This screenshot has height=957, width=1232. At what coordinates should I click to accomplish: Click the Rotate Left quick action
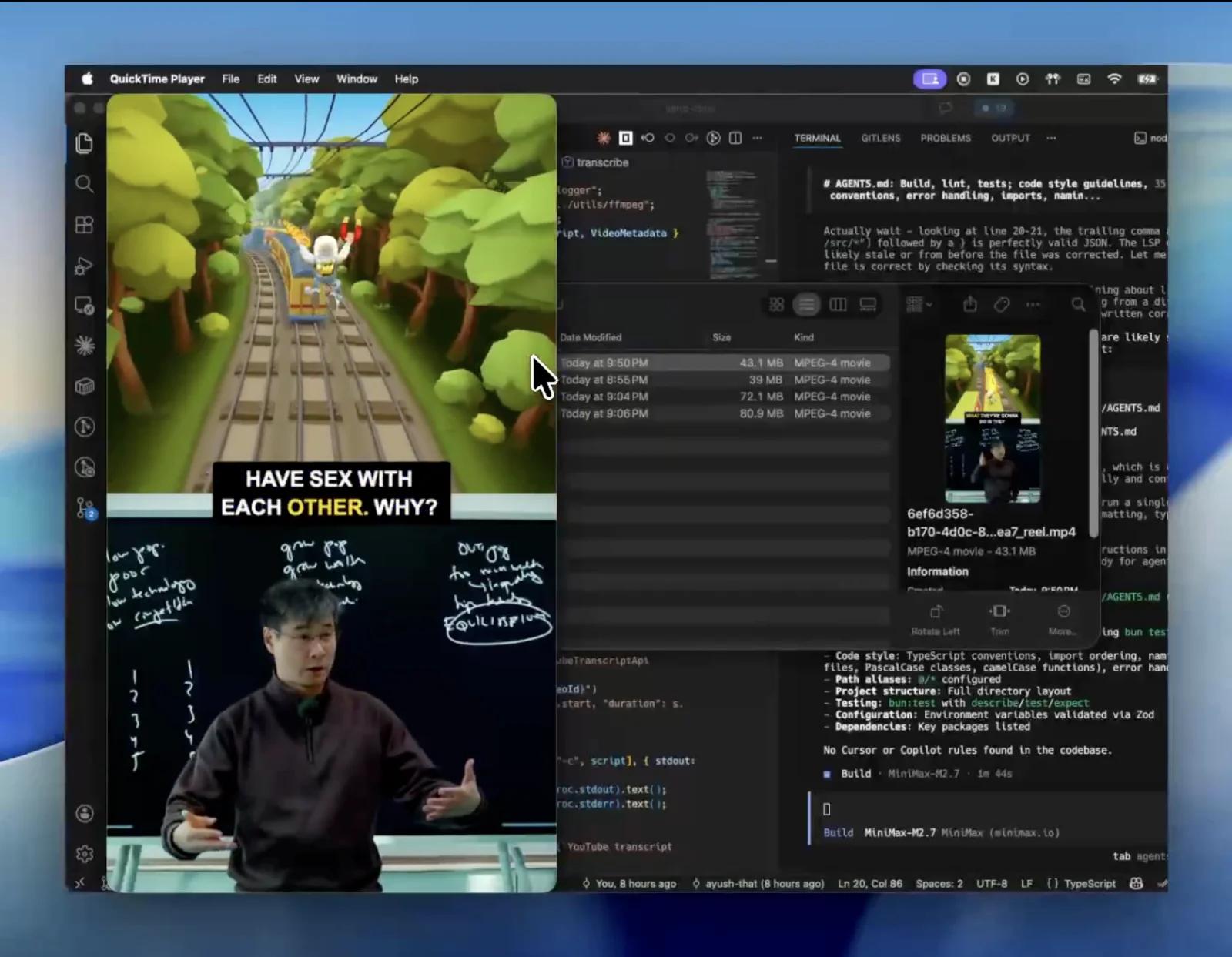936,619
